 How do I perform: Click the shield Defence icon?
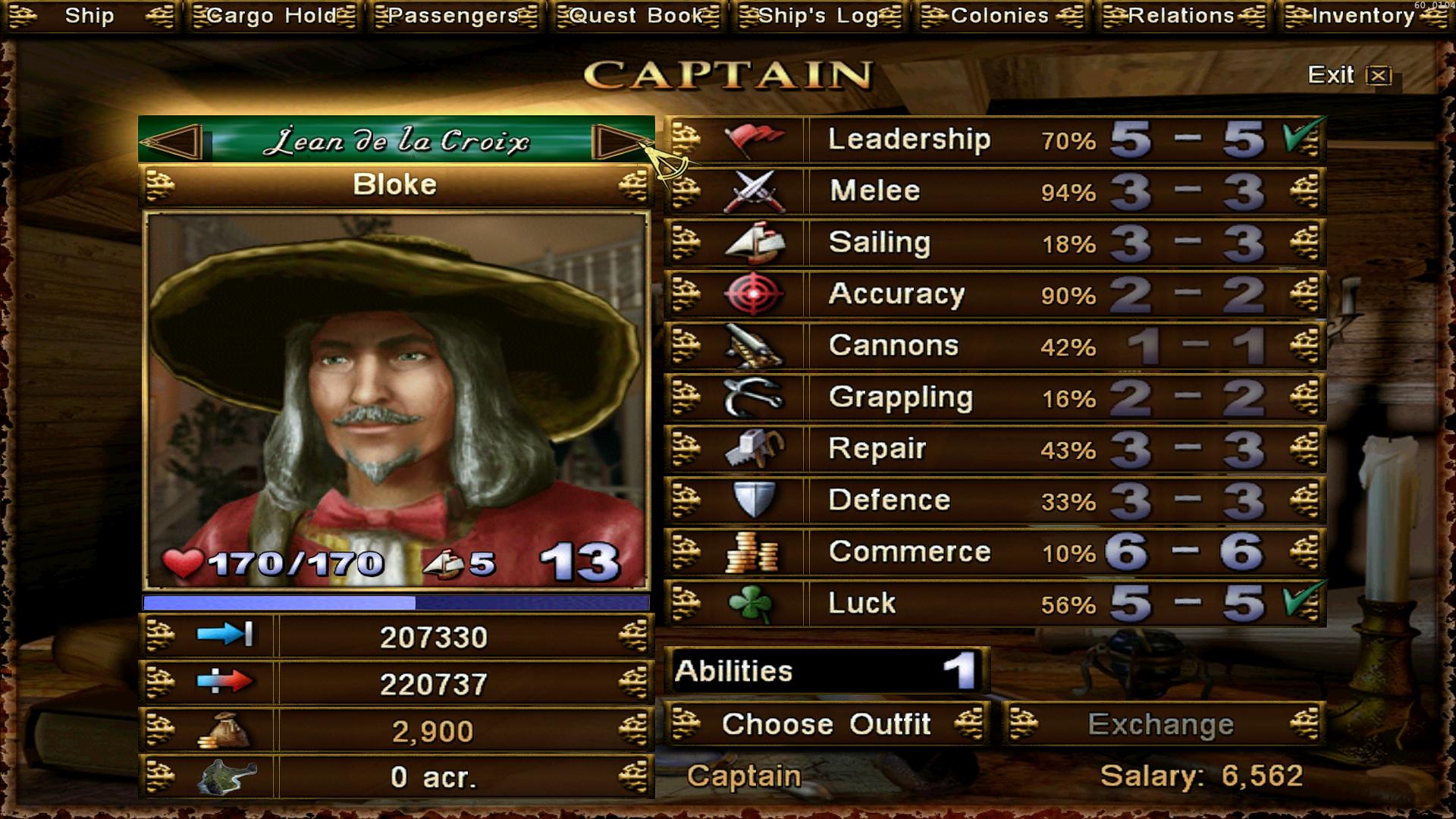pyautogui.click(x=754, y=500)
